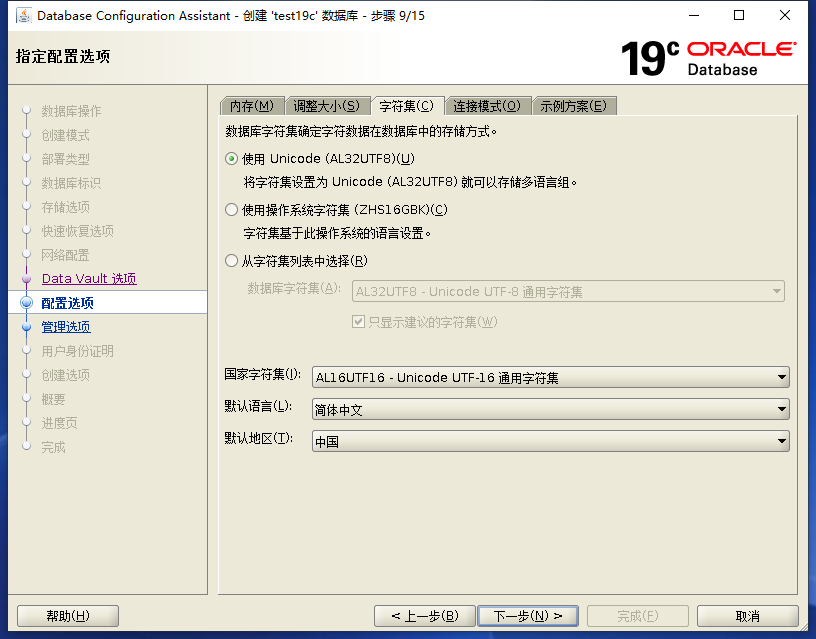Click 用户身份证明 step in sidebar
816x639 pixels.
(x=78, y=351)
